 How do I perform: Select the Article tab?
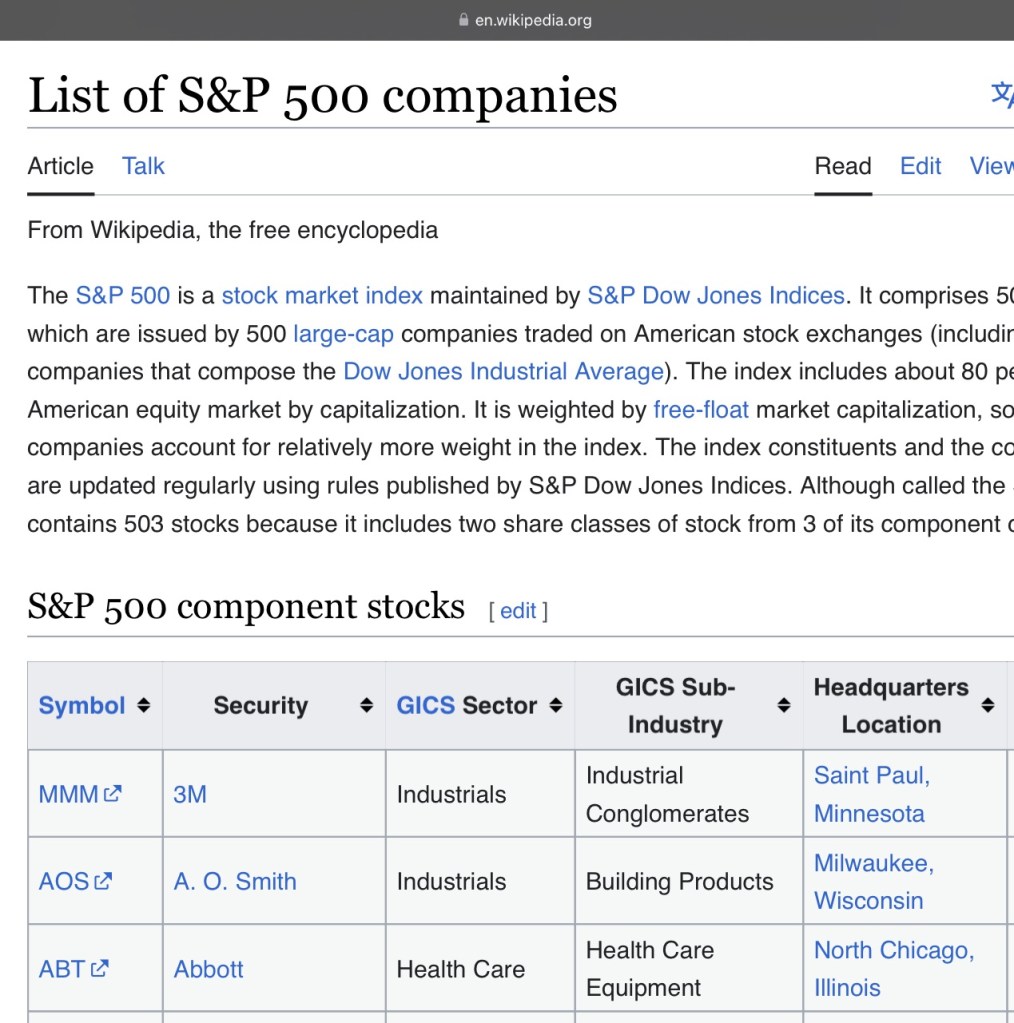pyautogui.click(x=60, y=166)
